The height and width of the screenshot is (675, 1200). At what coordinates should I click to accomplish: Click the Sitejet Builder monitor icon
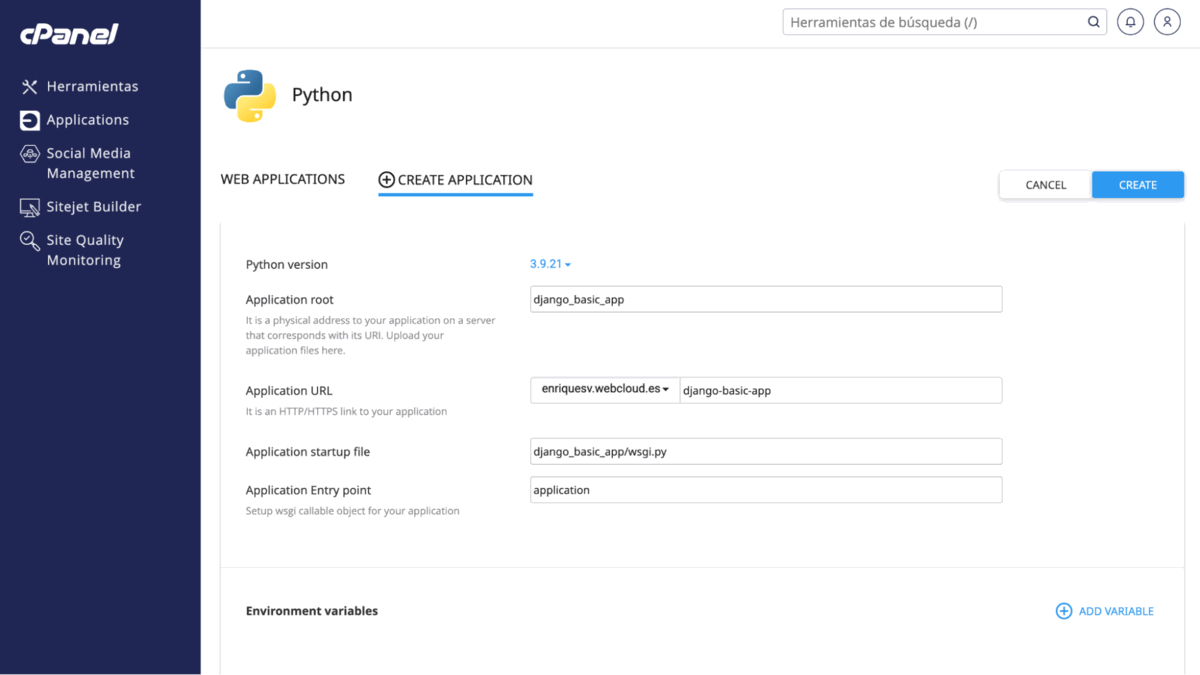29,207
